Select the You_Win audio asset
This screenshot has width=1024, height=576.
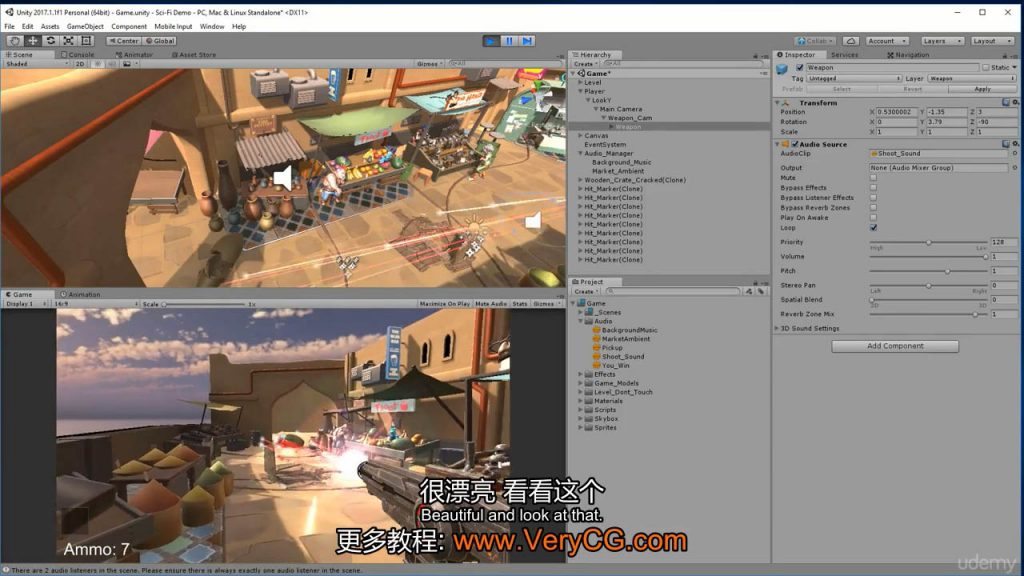point(615,366)
